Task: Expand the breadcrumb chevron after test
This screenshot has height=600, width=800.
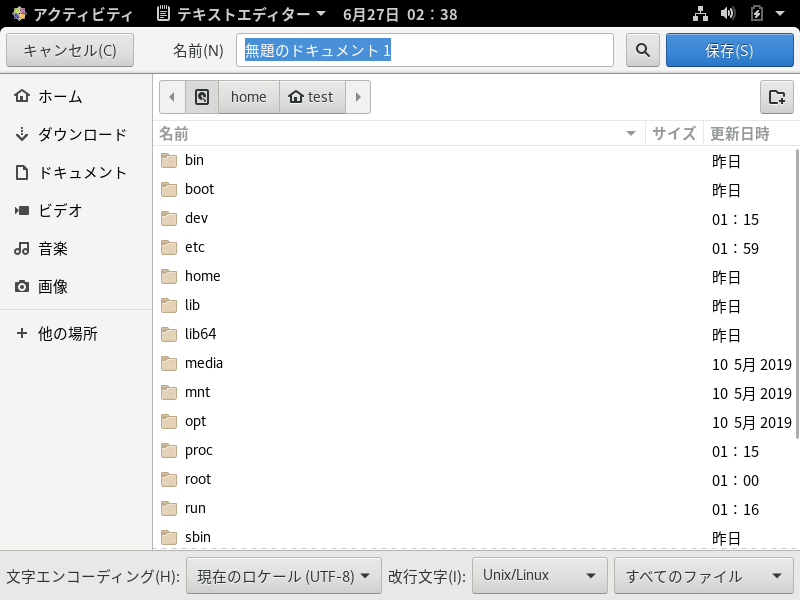Action: [358, 97]
